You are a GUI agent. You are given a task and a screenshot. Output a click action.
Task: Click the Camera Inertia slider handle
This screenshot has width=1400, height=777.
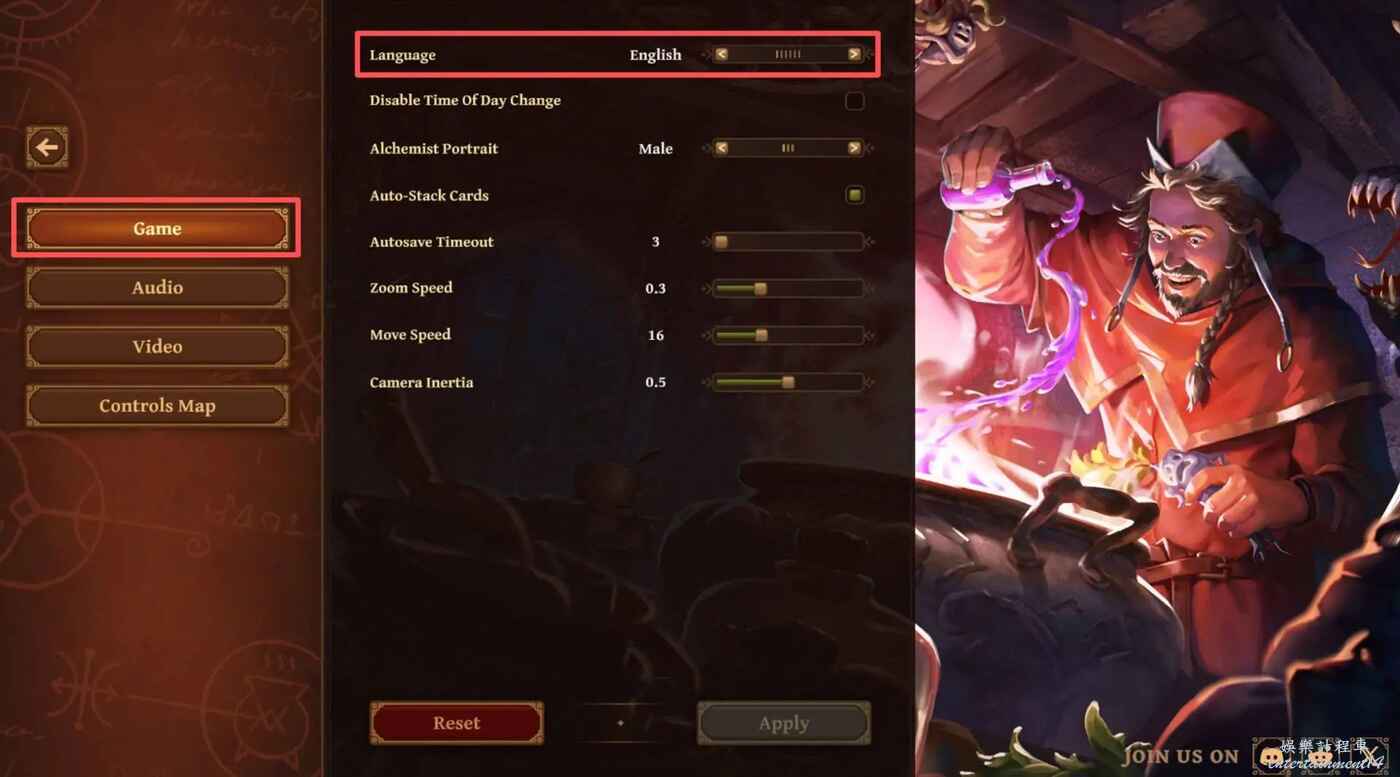point(788,382)
